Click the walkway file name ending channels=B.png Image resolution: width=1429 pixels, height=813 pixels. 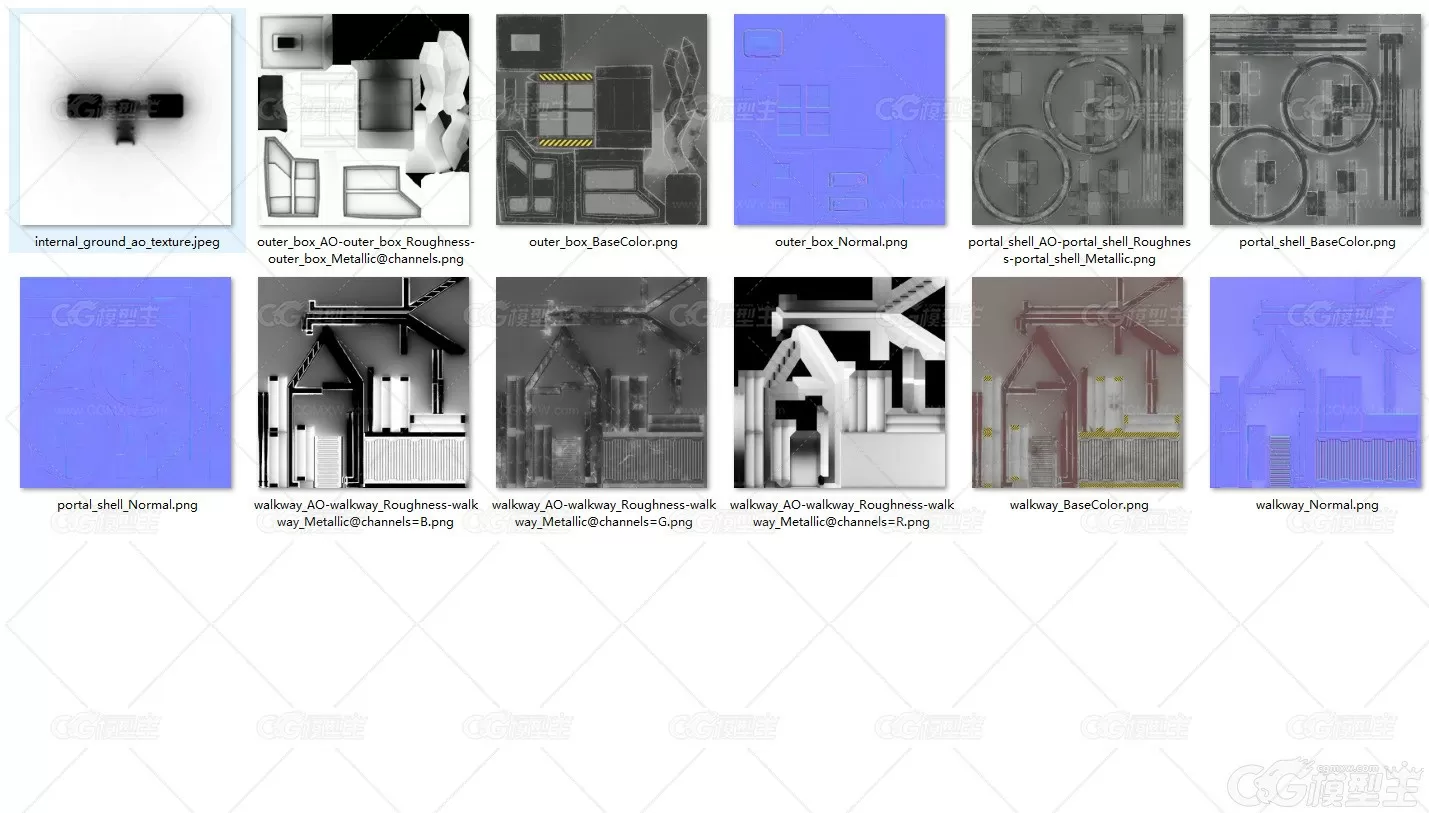coord(366,513)
